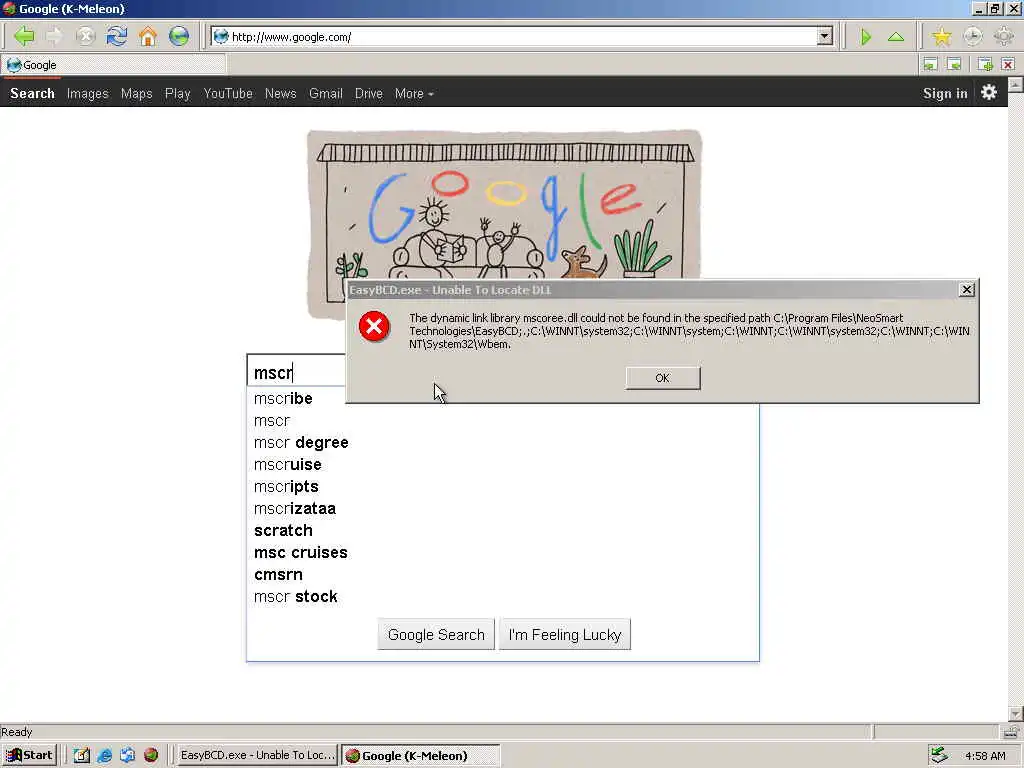The width and height of the screenshot is (1024, 768).
Task: Open a new tab with the plus icon
Action: pos(984,64)
